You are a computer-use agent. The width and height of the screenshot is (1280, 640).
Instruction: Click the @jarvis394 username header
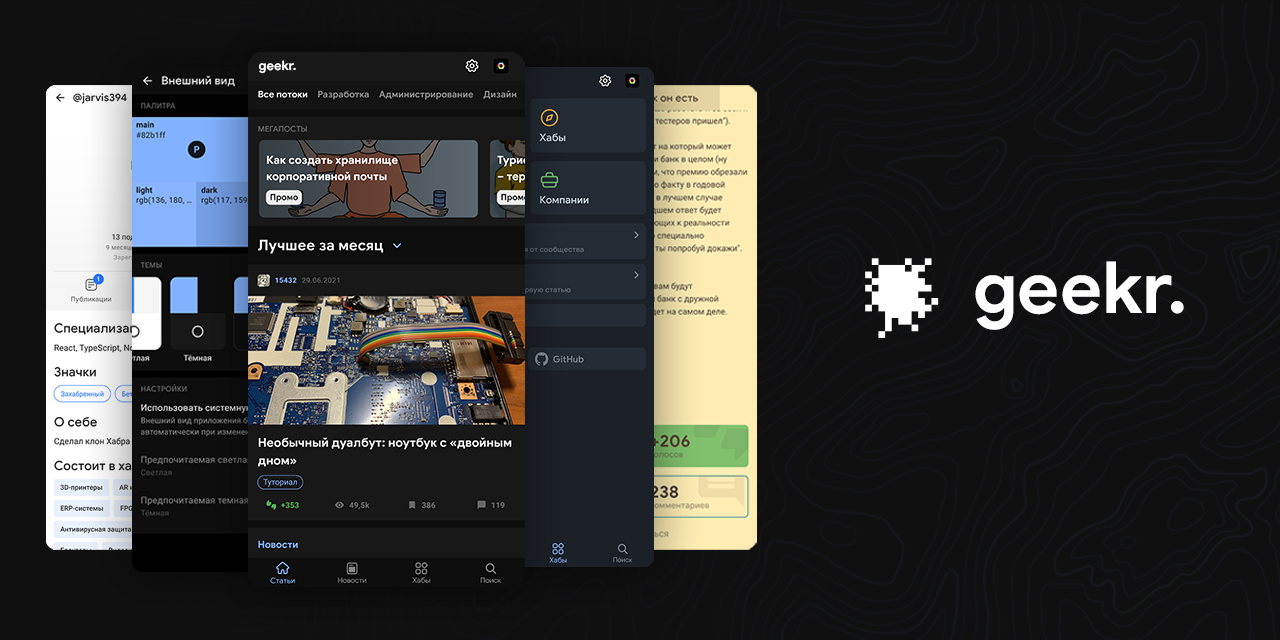100,98
